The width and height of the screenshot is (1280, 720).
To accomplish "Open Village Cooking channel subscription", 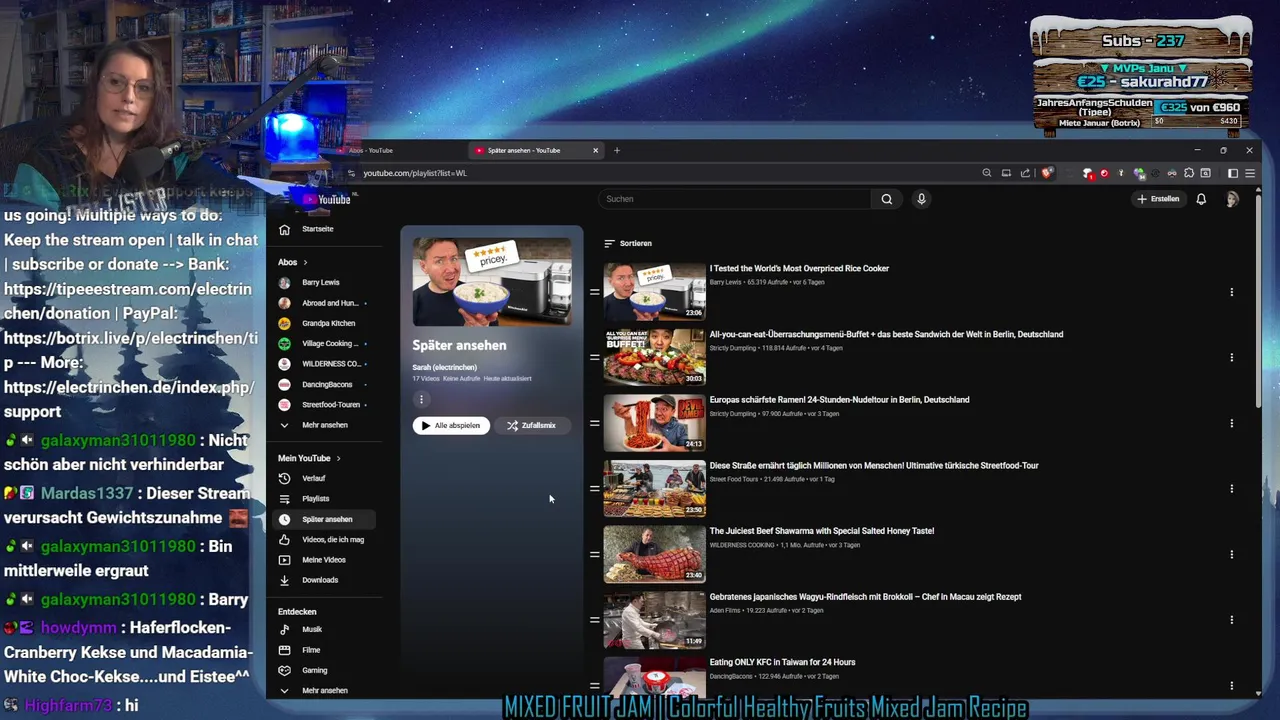I will tap(325, 343).
